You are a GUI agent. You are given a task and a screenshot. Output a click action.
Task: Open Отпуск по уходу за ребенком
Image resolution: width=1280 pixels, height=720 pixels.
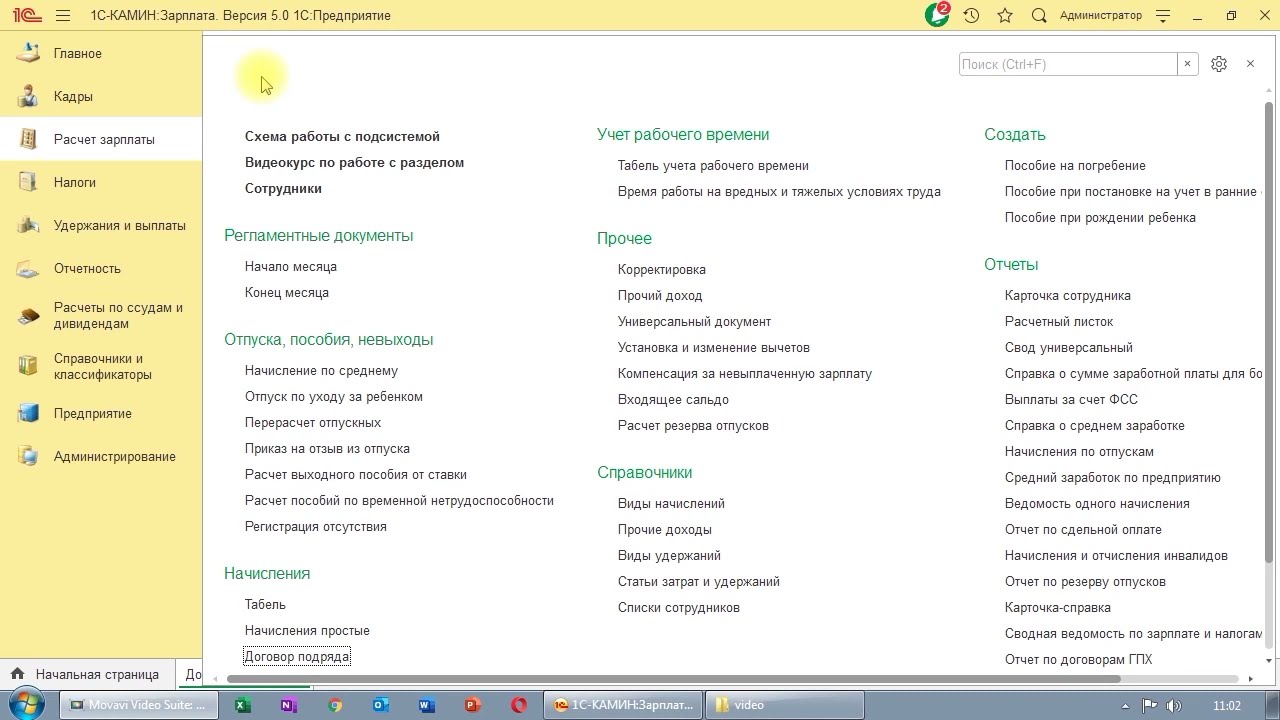pos(334,396)
